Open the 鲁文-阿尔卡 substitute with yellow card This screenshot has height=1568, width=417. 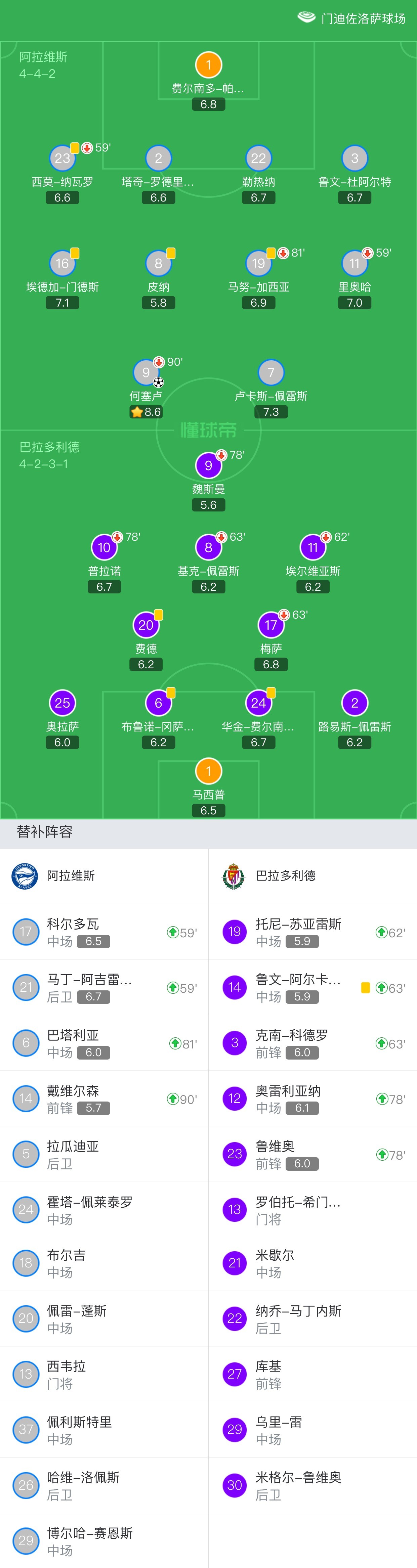(x=313, y=987)
